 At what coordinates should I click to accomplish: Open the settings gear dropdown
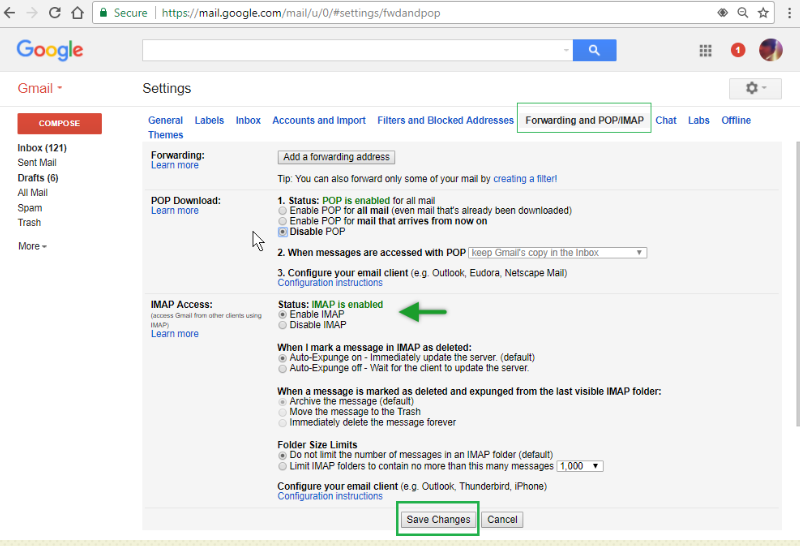click(757, 89)
